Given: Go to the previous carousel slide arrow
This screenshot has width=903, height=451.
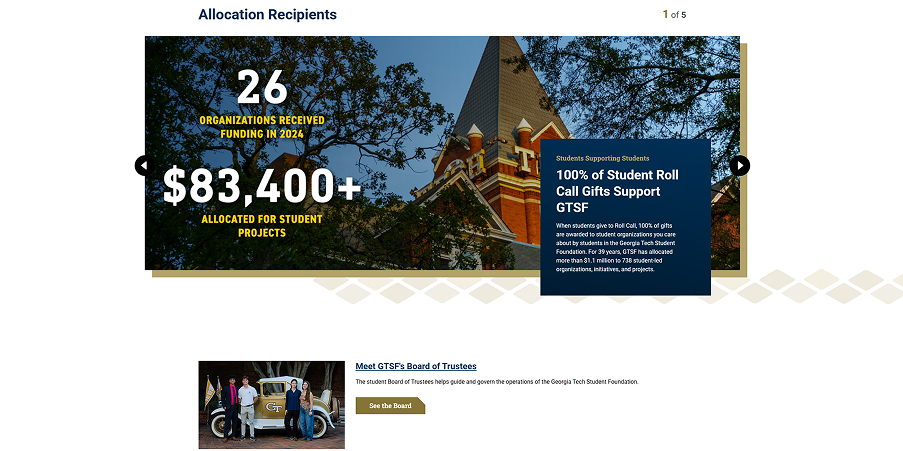Looking at the screenshot, I should coord(145,166).
